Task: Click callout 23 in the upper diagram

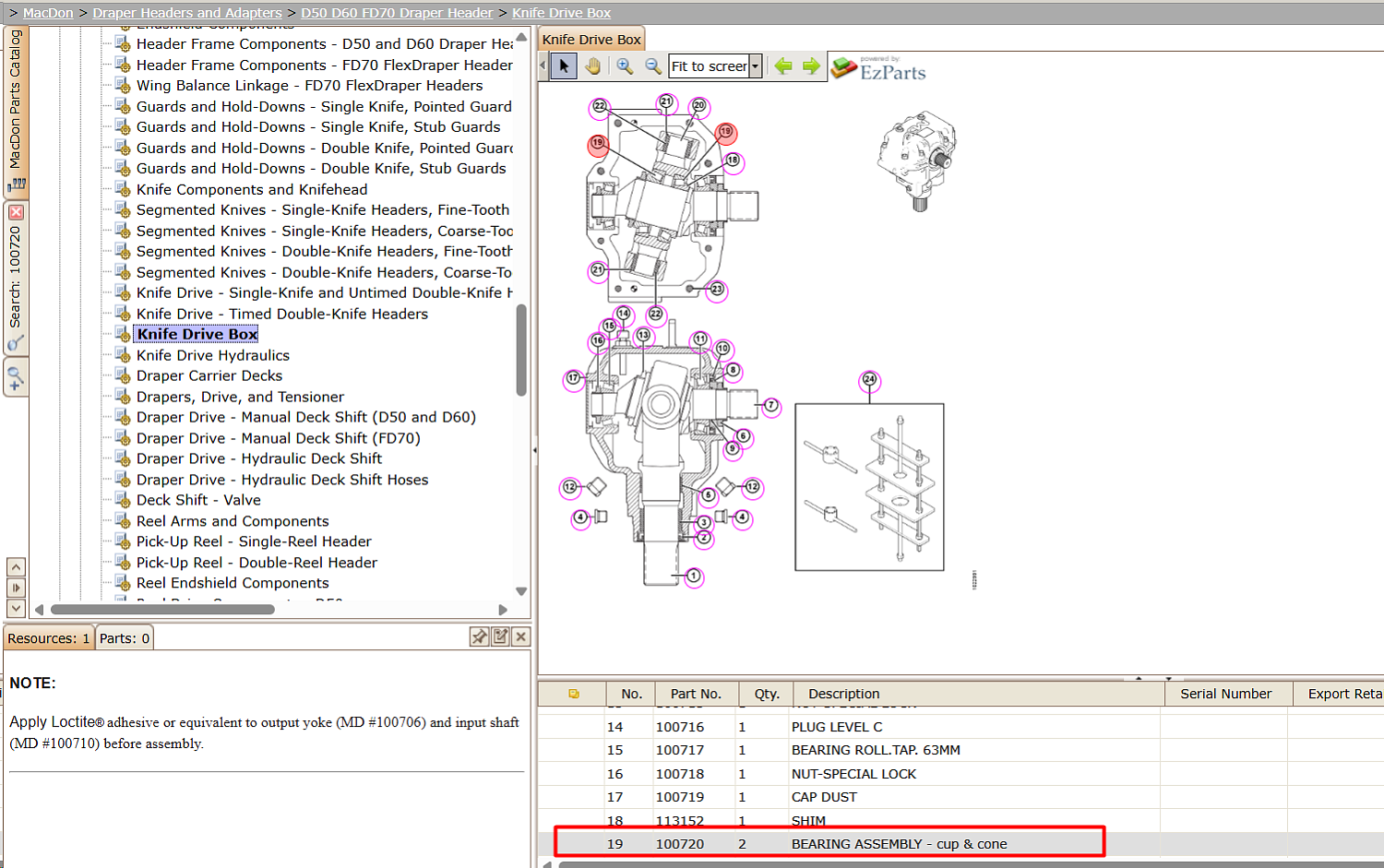Action: coord(717,291)
